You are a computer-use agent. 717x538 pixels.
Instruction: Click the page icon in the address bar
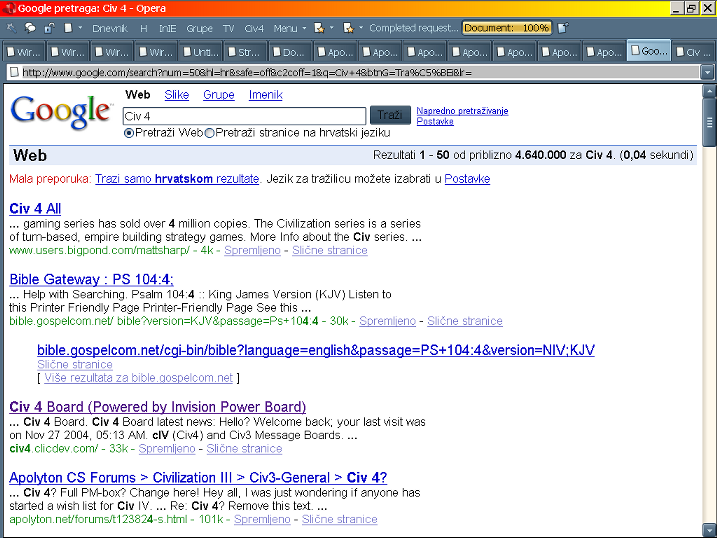pos(13,72)
